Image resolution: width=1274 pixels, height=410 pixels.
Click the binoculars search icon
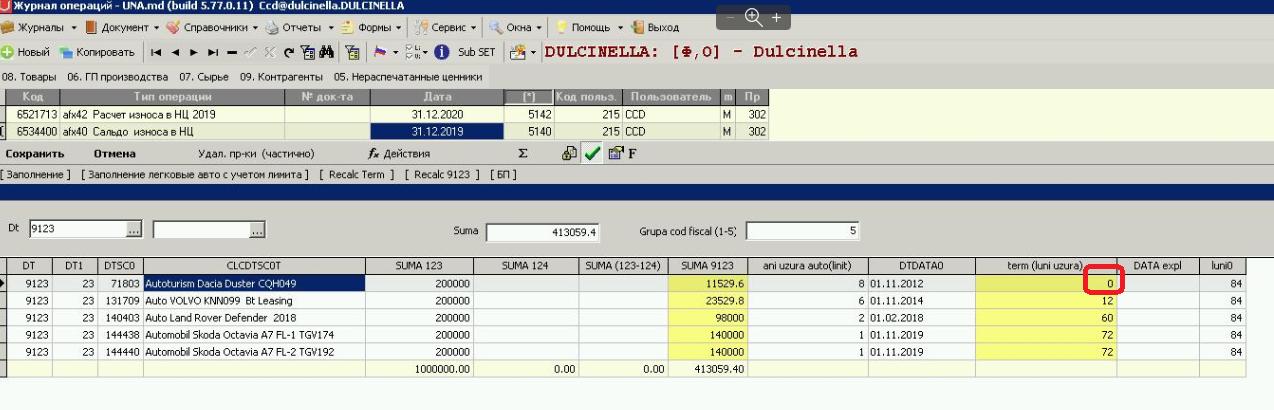click(327, 52)
